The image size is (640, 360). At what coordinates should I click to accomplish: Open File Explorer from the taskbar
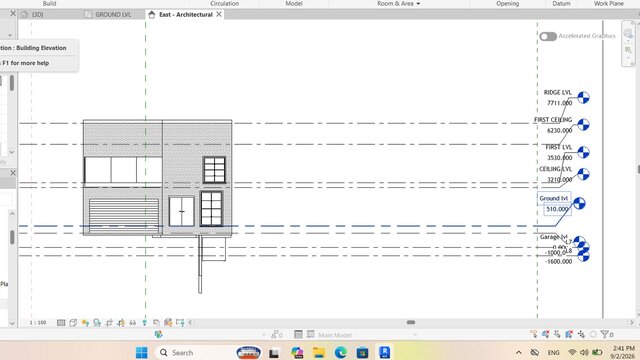point(319,352)
